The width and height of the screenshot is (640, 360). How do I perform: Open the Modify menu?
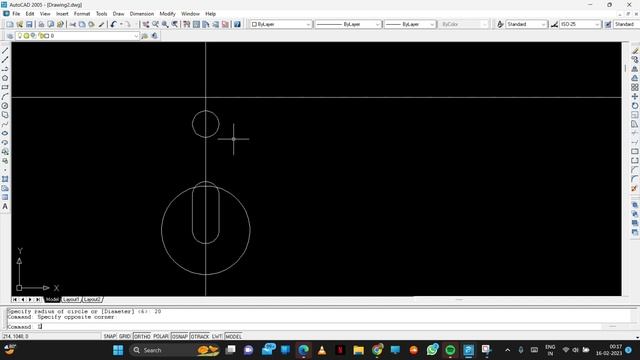point(167,14)
